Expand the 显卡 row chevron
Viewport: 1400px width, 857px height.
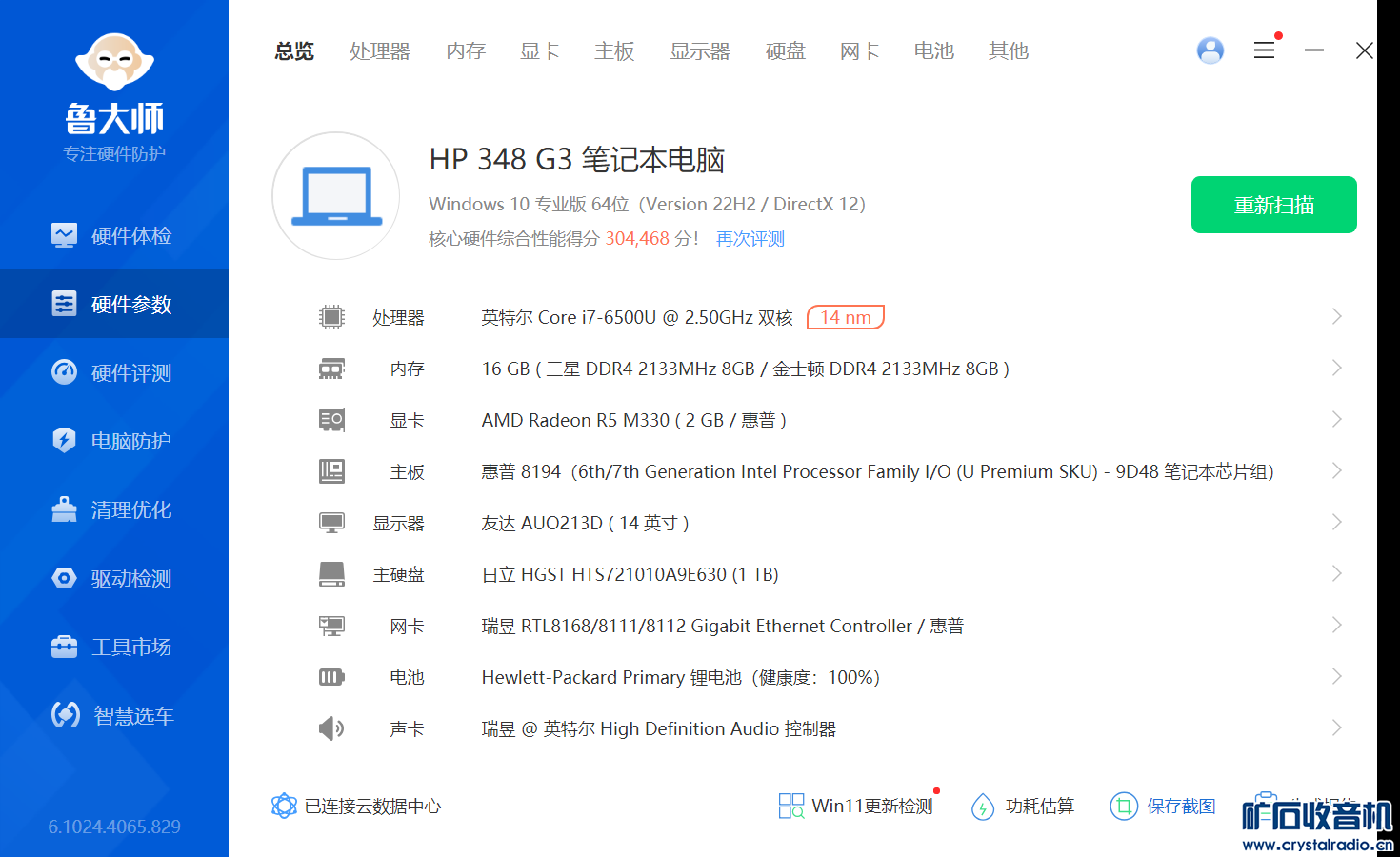point(1337,419)
